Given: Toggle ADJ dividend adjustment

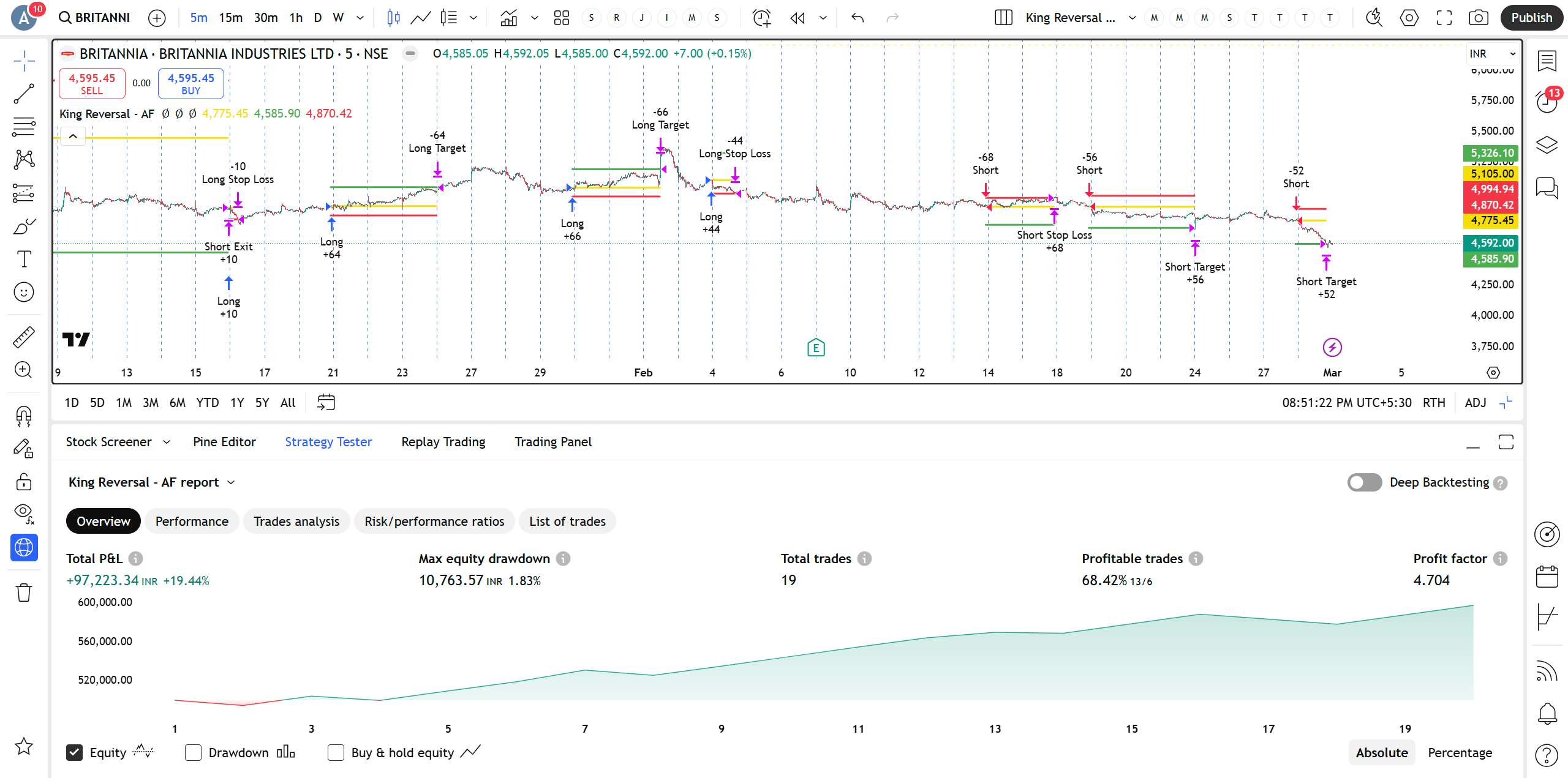Looking at the screenshot, I should (1476, 403).
